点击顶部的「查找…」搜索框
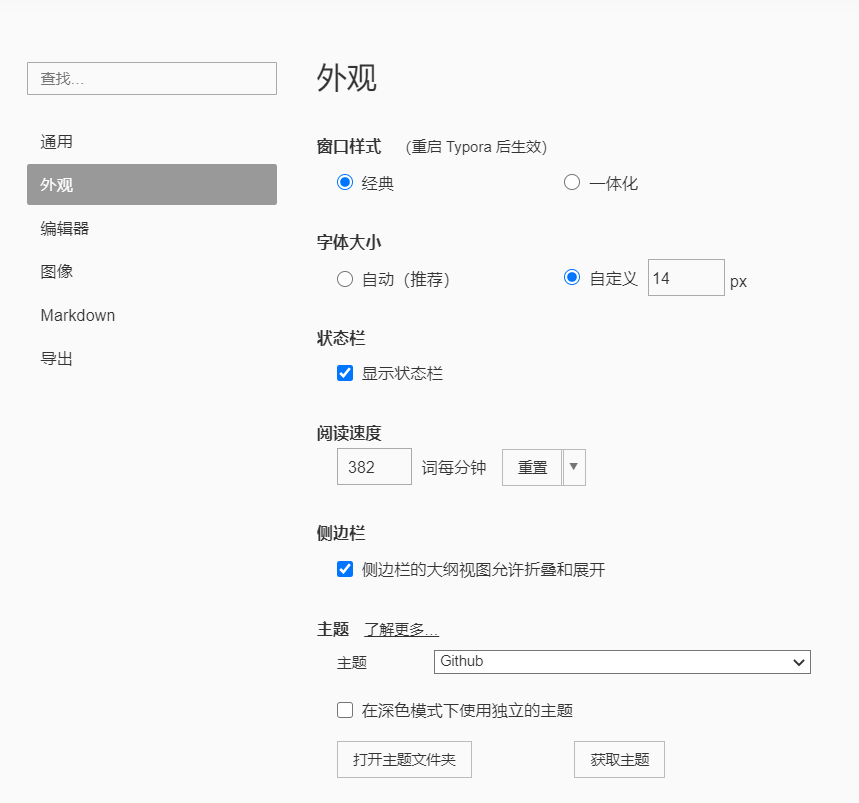The image size is (859, 803). pos(151,78)
